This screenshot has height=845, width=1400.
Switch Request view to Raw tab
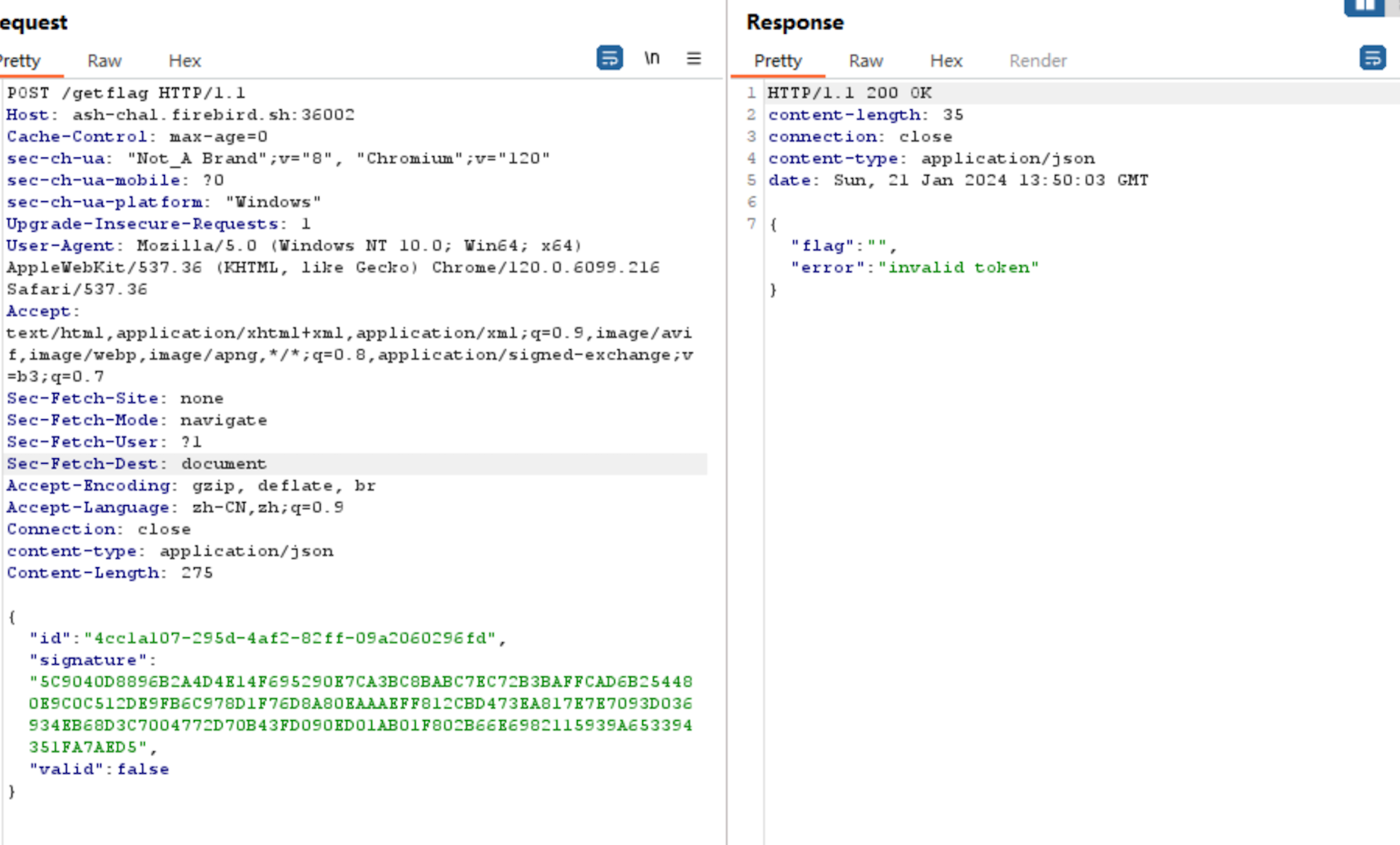(x=104, y=61)
